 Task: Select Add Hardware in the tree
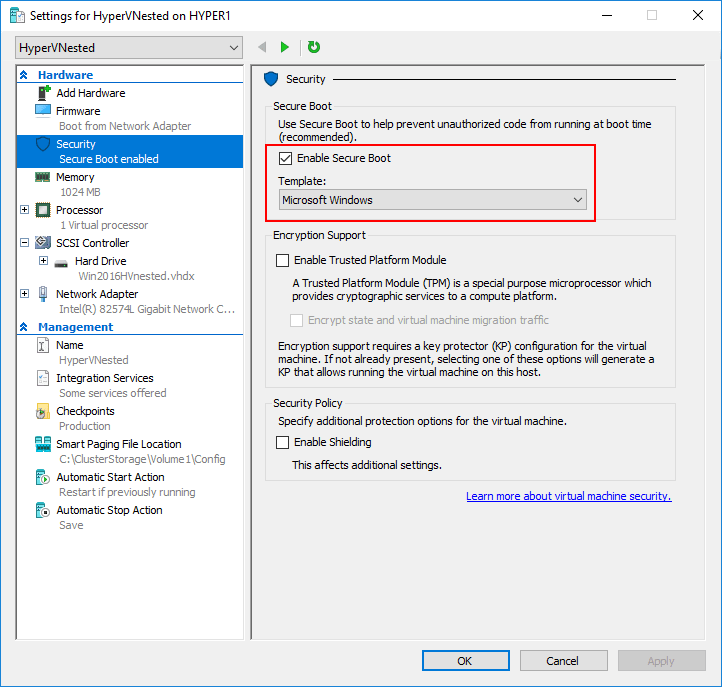pyautogui.click(x=91, y=93)
